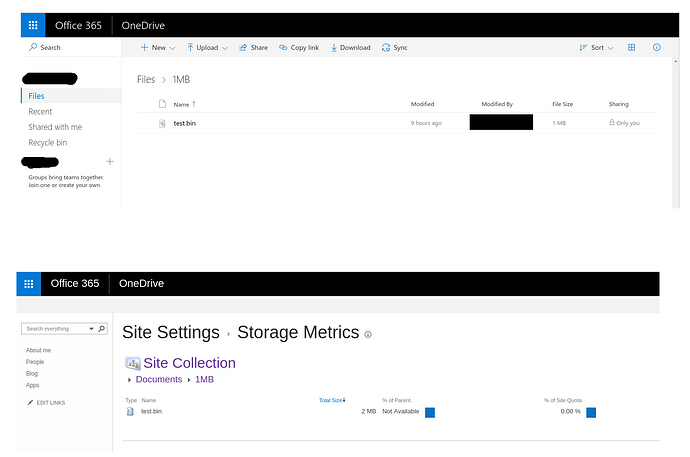Viewport: 690px width, 457px height.
Task: Click the test.bin file icon in Storage Metrics
Action: 130,412
